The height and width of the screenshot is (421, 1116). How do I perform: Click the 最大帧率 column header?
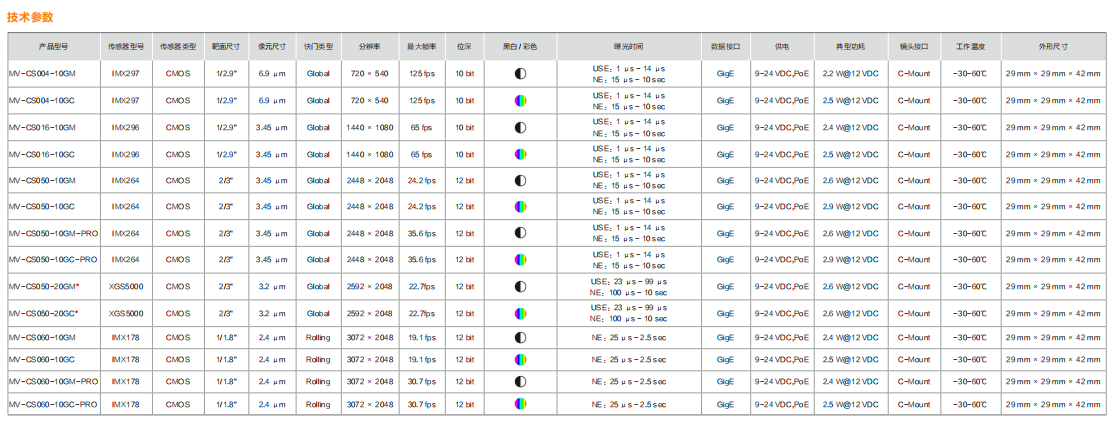pos(421,47)
